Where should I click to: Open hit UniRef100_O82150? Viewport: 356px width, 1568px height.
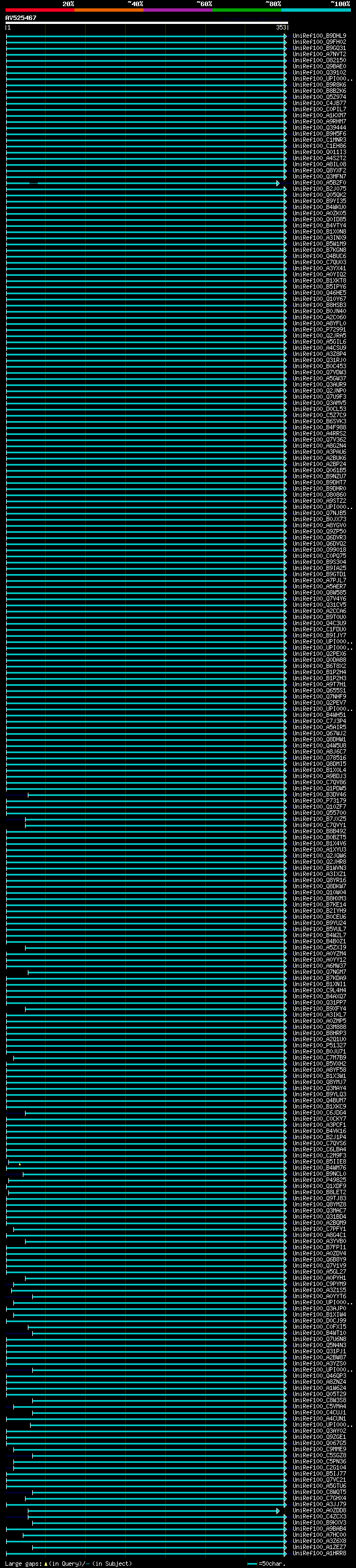(x=319, y=60)
